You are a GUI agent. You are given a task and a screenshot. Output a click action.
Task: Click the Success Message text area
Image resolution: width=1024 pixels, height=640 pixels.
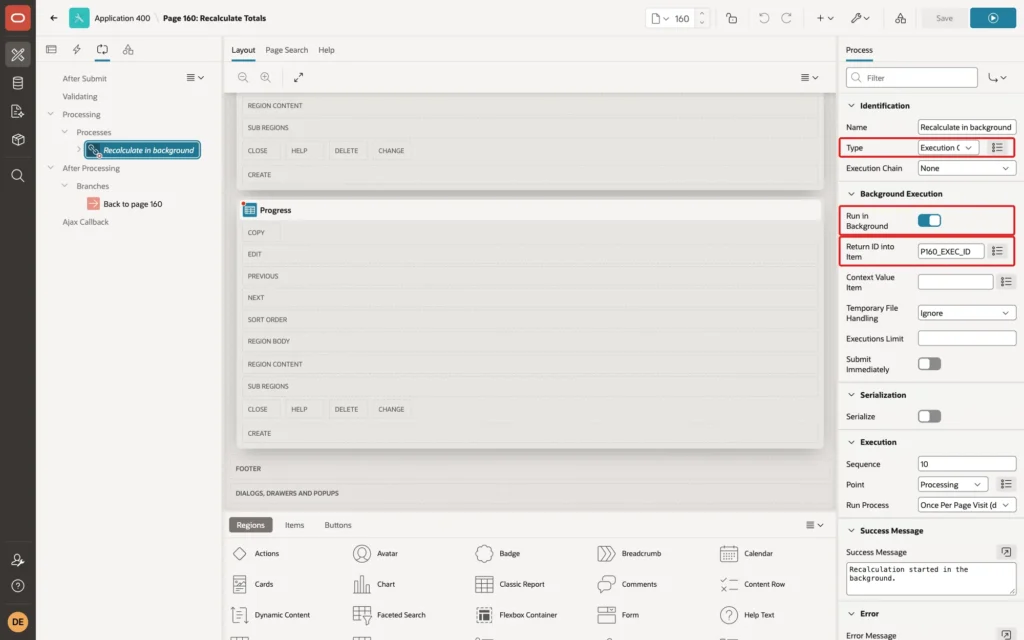click(931, 579)
